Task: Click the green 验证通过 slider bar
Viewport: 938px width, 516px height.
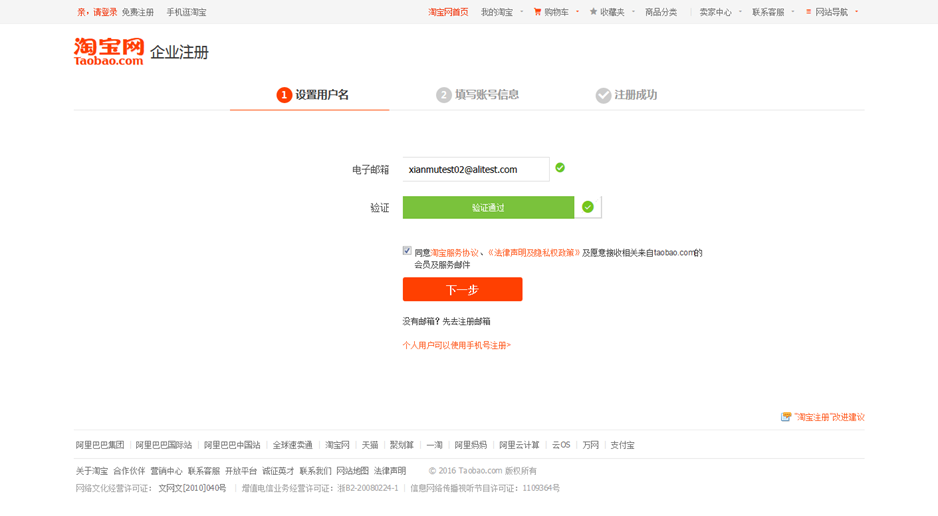Action: (x=488, y=207)
